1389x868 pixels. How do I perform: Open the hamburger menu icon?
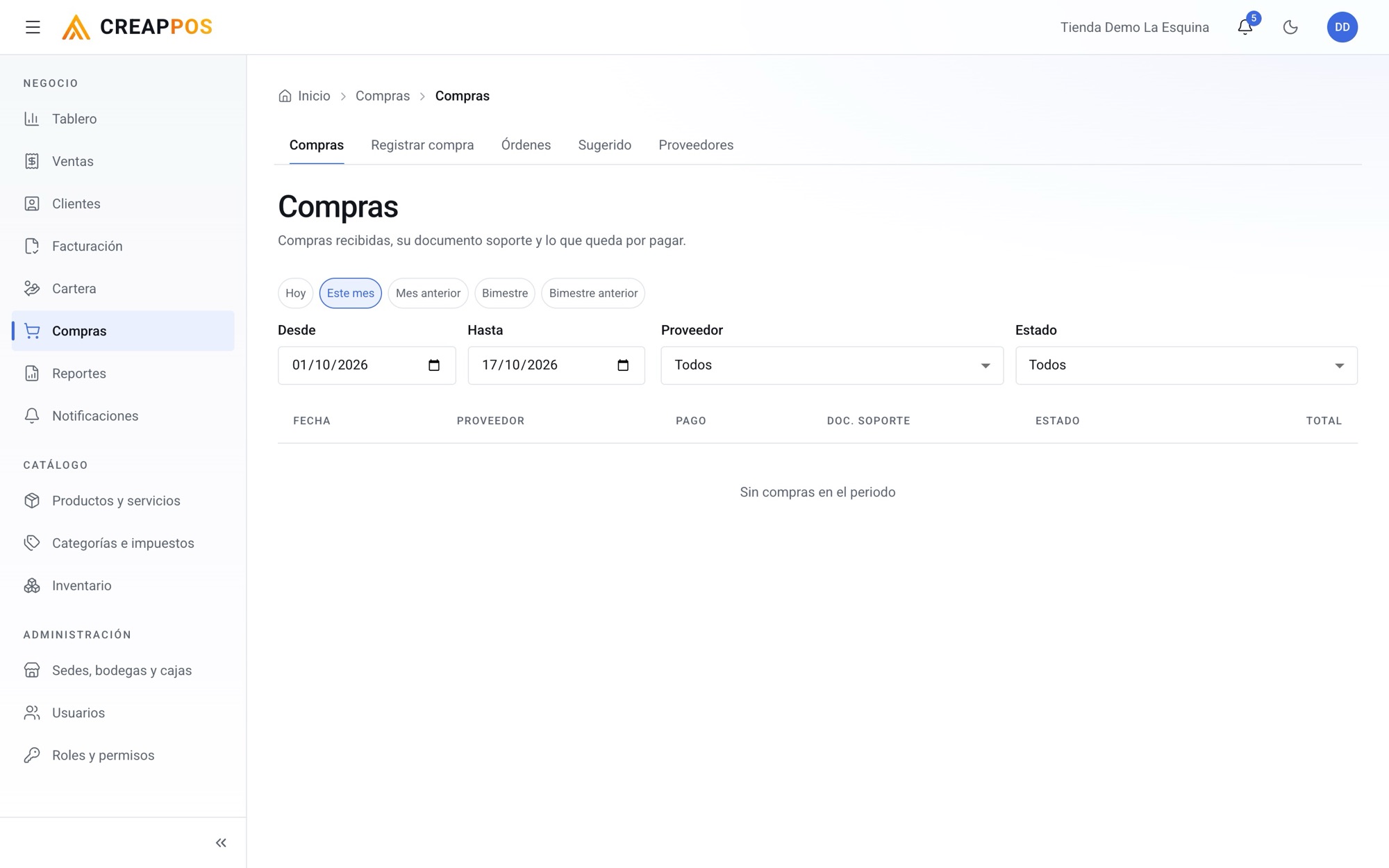(x=33, y=27)
